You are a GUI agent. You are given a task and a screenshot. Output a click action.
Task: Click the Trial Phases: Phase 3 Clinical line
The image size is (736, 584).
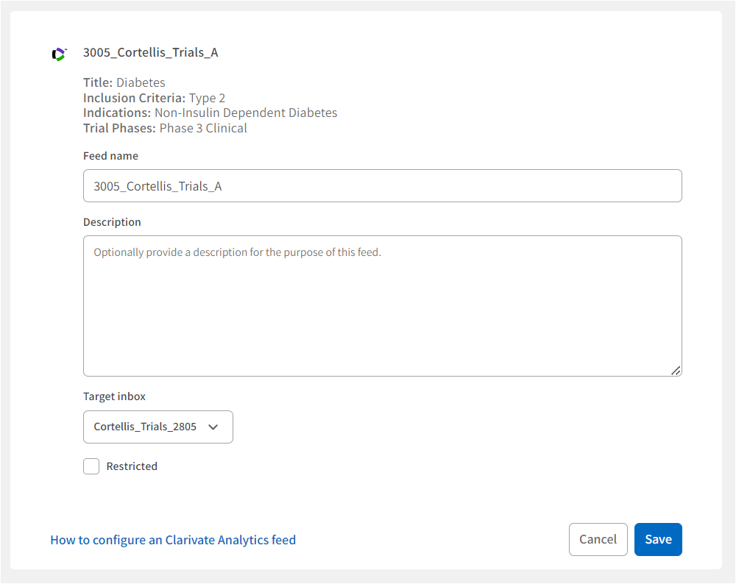click(165, 128)
